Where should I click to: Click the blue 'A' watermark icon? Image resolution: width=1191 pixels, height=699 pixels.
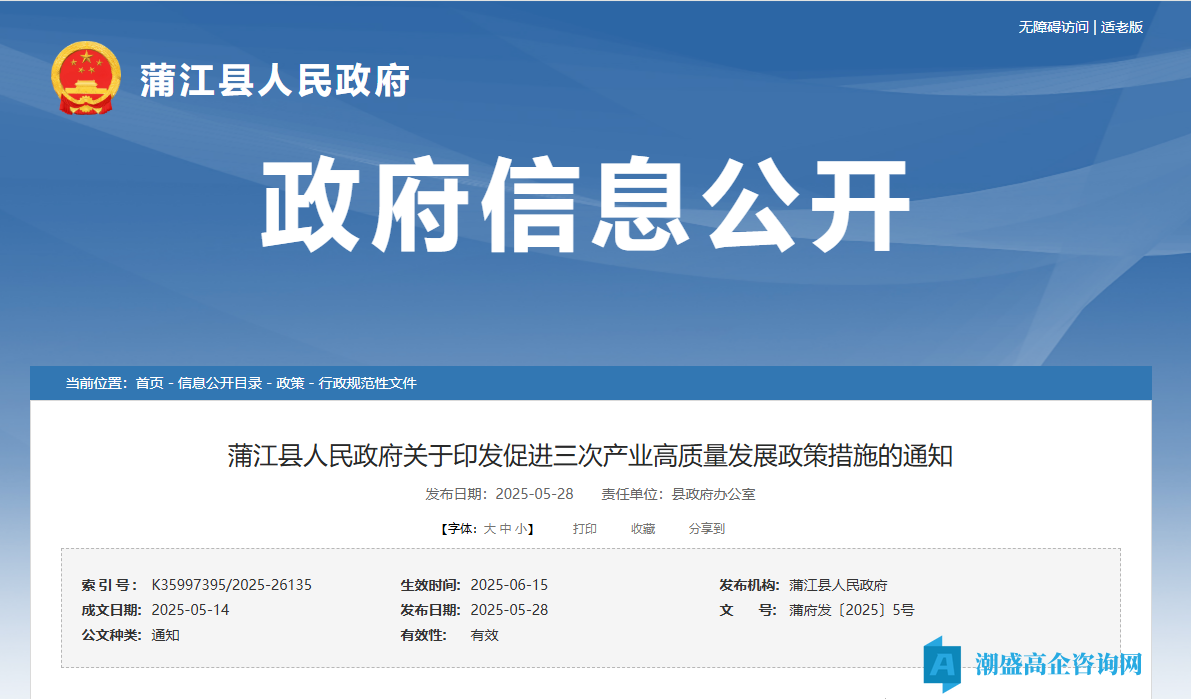tap(941, 663)
